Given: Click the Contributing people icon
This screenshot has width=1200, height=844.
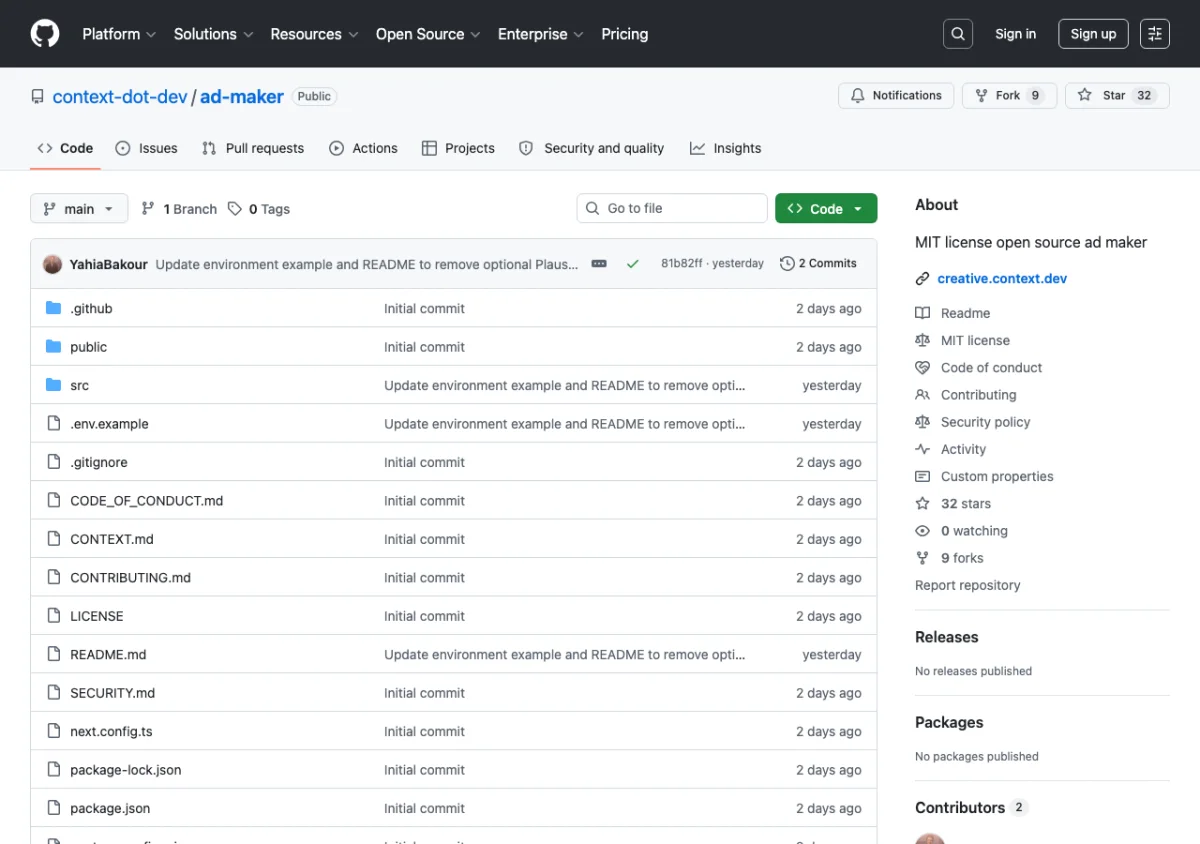Looking at the screenshot, I should 923,395.
